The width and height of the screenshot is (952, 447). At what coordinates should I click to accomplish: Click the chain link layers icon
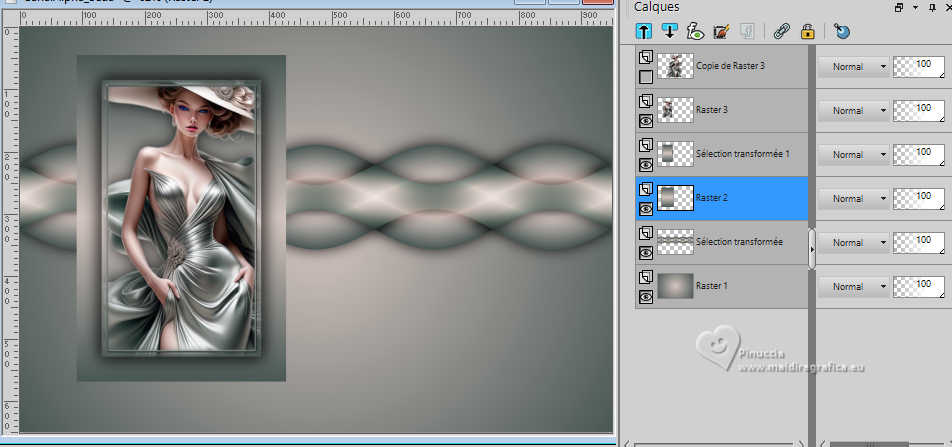[781, 31]
